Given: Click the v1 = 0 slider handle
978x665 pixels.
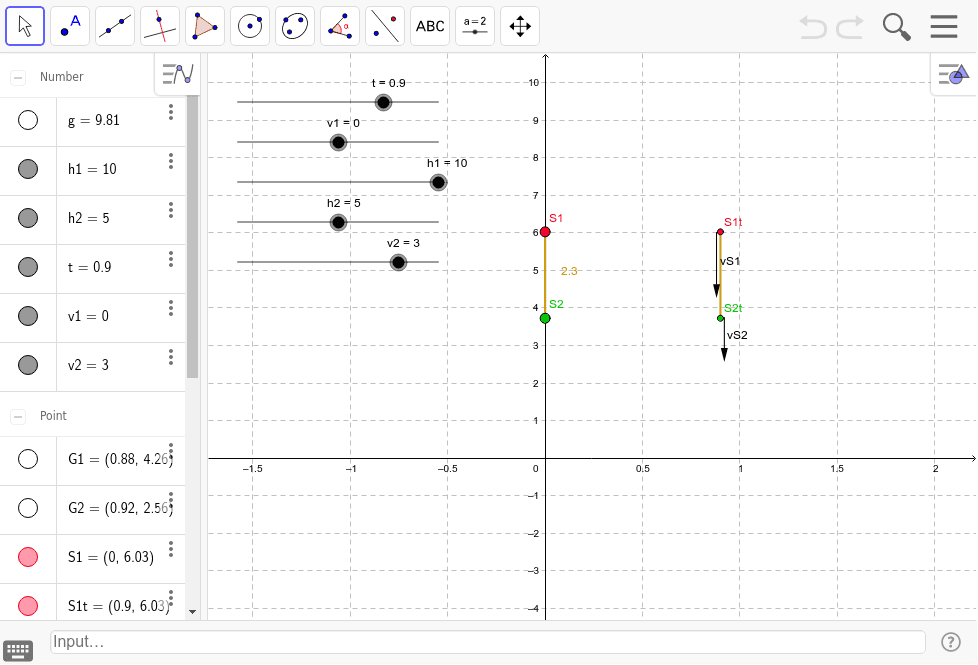Looking at the screenshot, I should point(338,142).
